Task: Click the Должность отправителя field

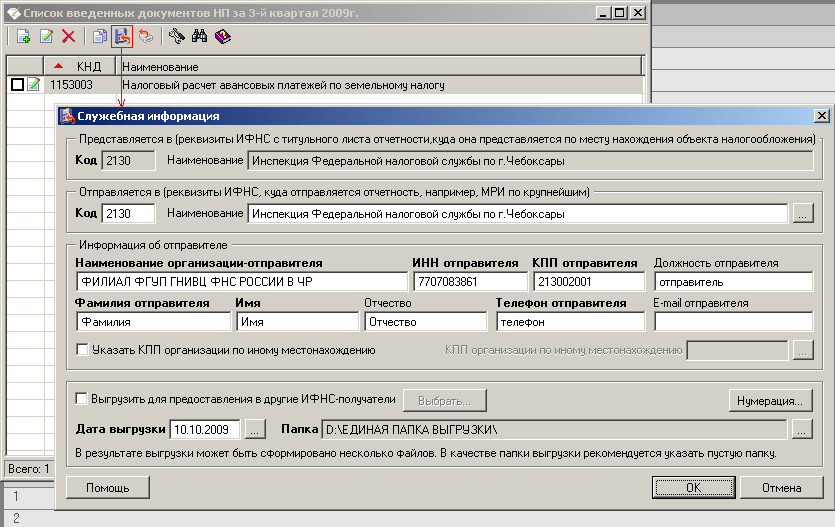Action: coord(734,282)
